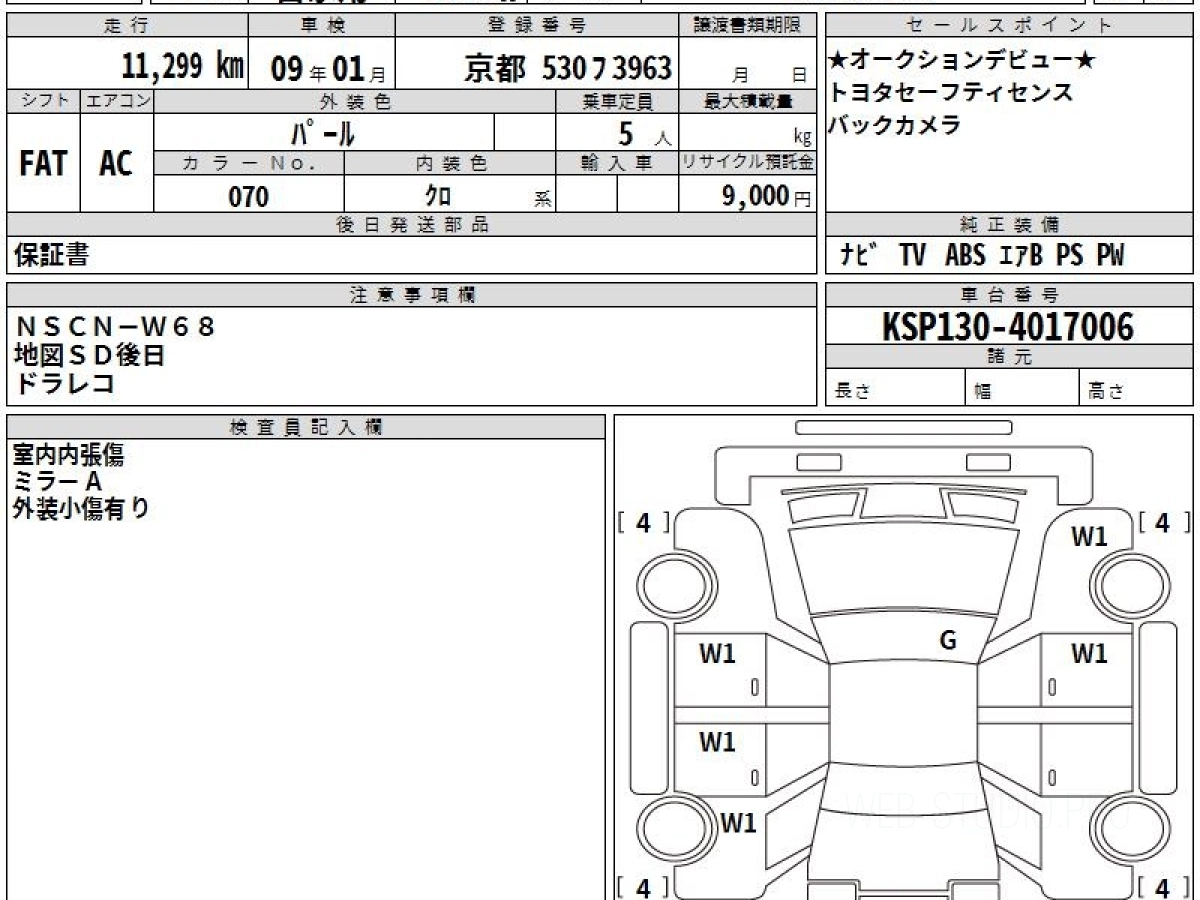Click the 純正装備 header

point(1010,225)
